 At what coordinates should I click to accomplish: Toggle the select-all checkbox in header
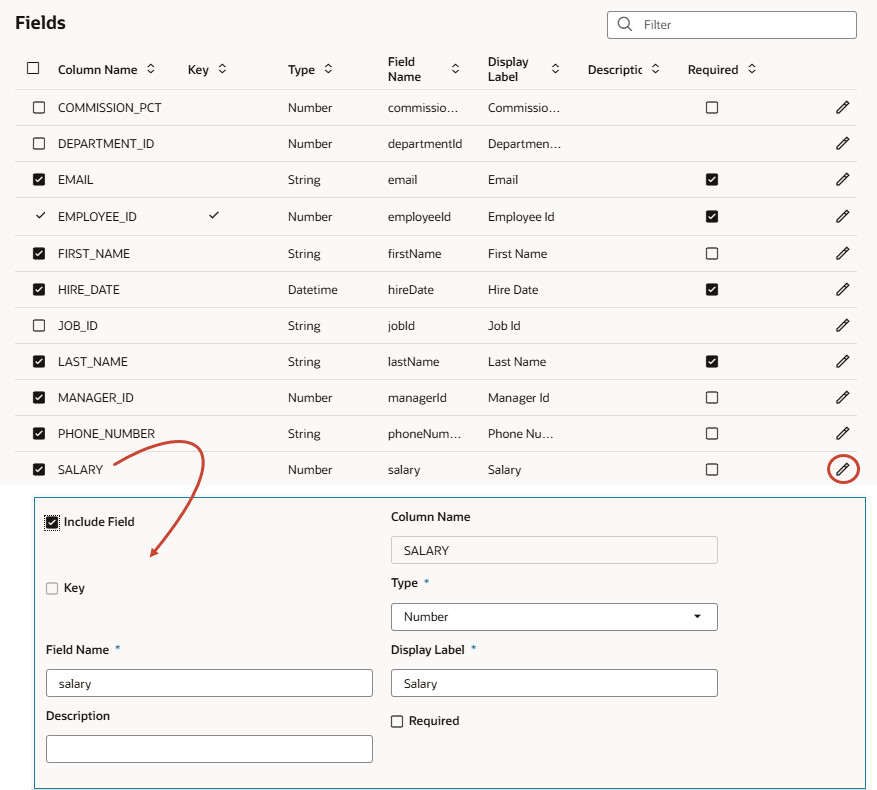(33, 68)
